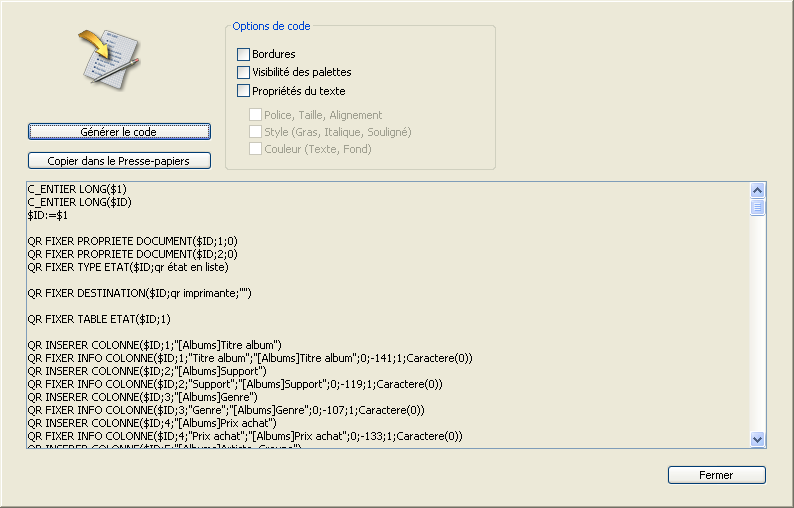Enable Couleur (Texte, Fond) checkbox

pyautogui.click(x=256, y=149)
